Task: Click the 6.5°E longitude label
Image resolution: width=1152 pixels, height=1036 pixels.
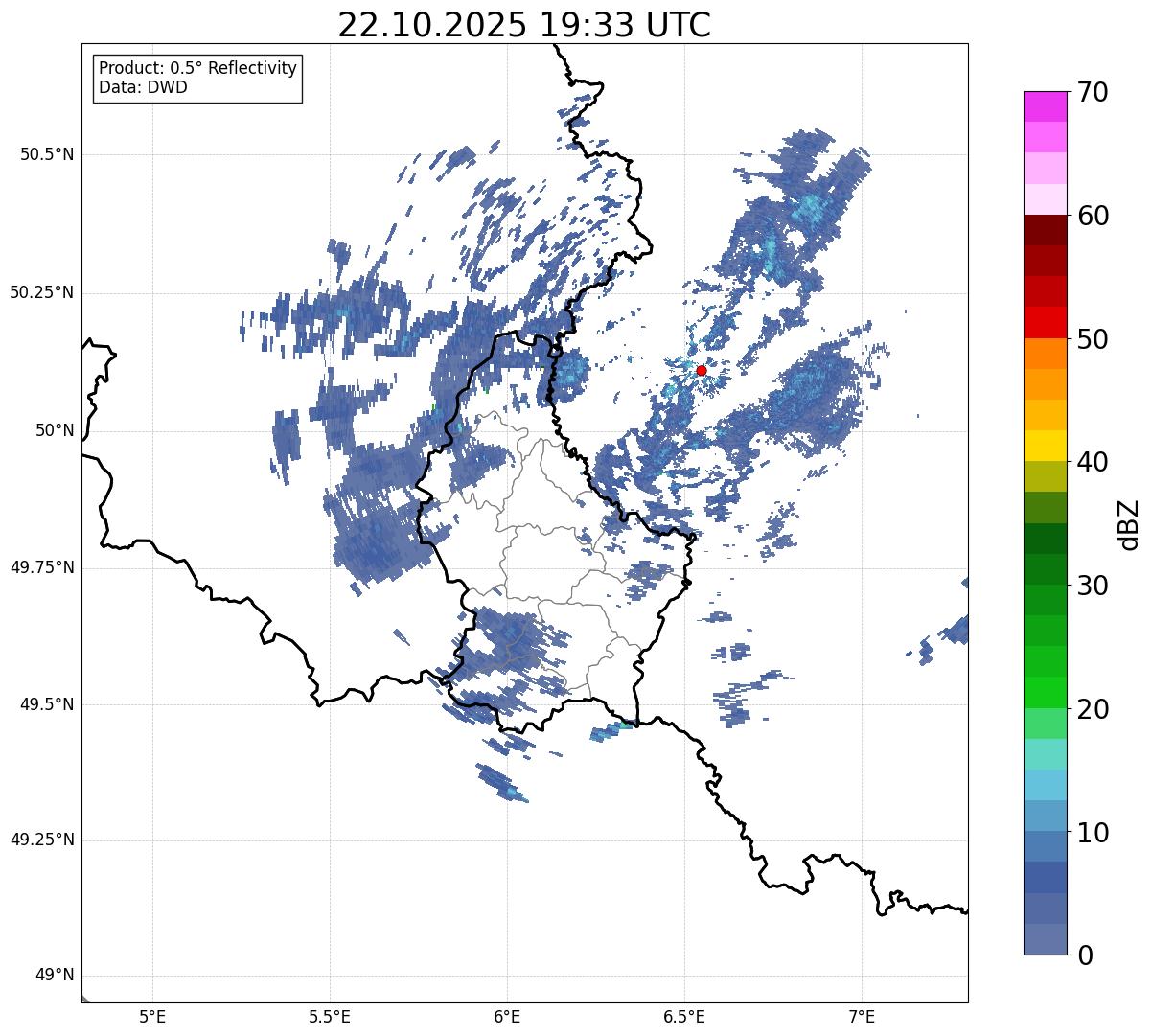Action: coord(684,1017)
